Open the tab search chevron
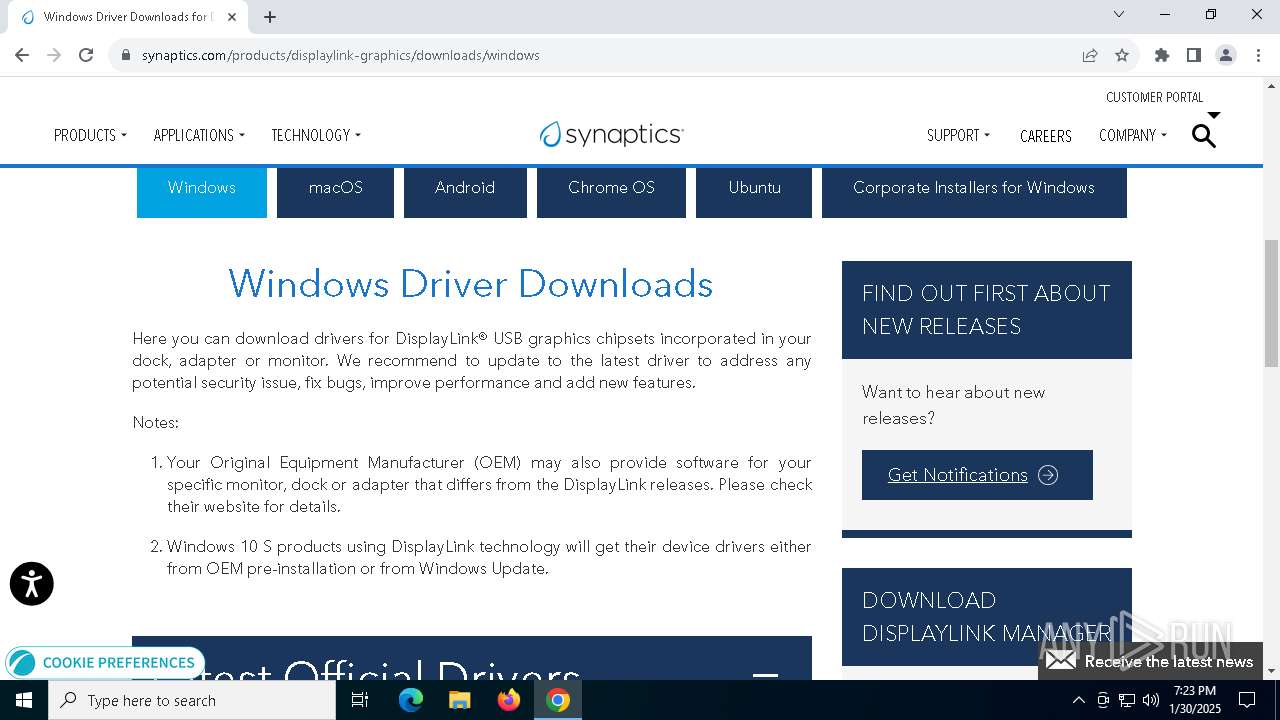Screen dimensions: 1280x720 [x=1119, y=14]
